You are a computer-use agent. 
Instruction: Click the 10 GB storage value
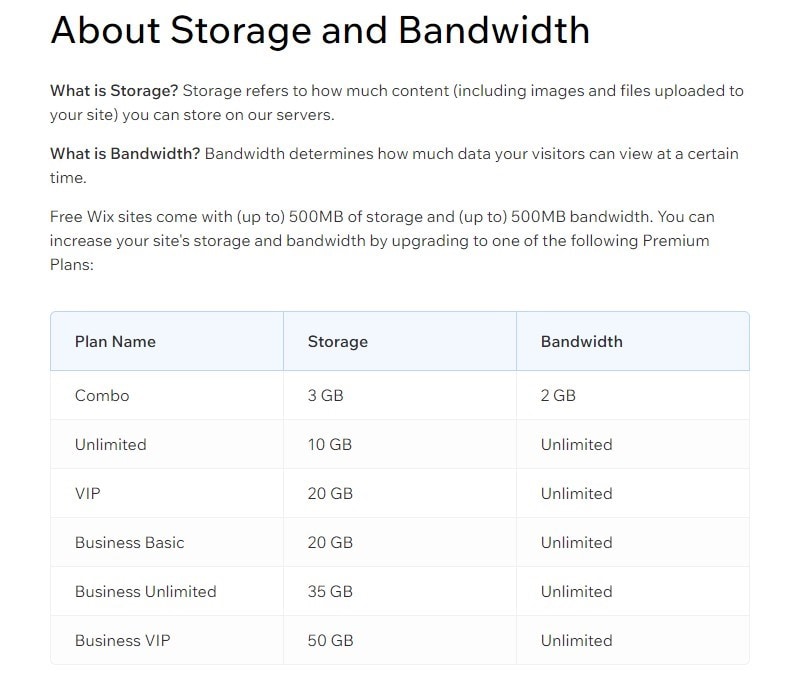(330, 444)
